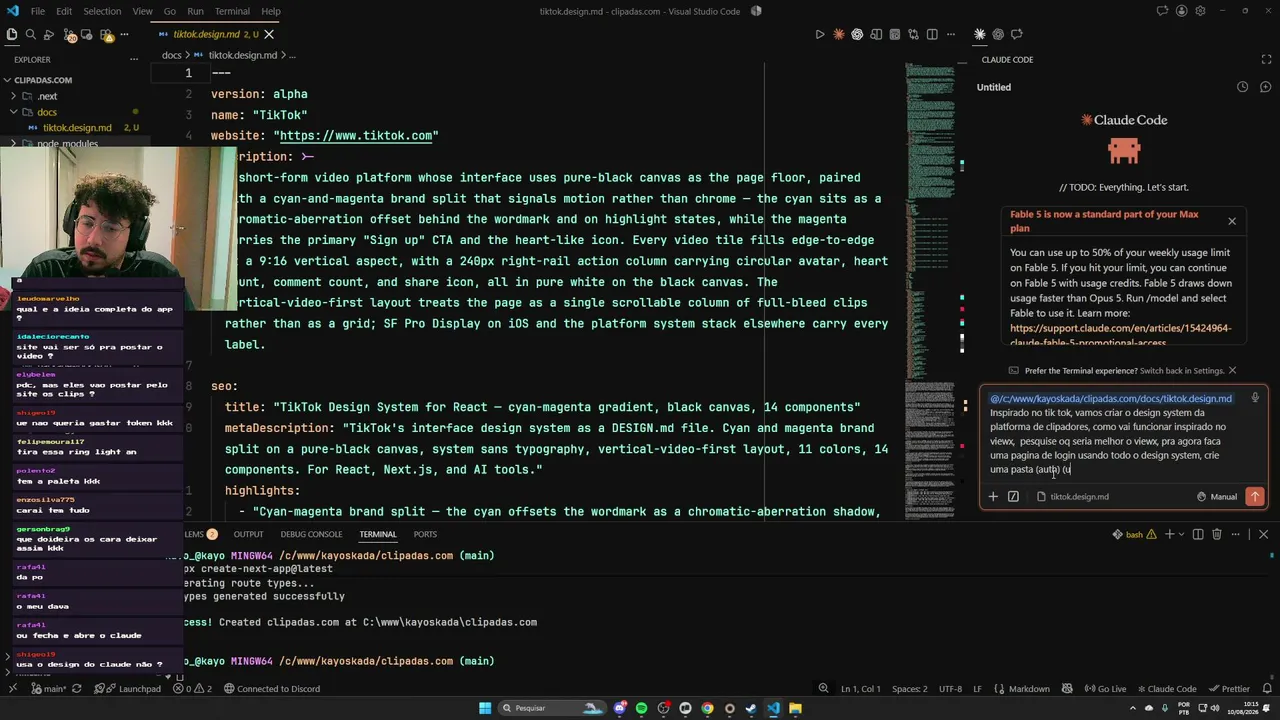Click Prettier in the status bar
Viewport: 1280px width, 720px height.
(1229, 688)
